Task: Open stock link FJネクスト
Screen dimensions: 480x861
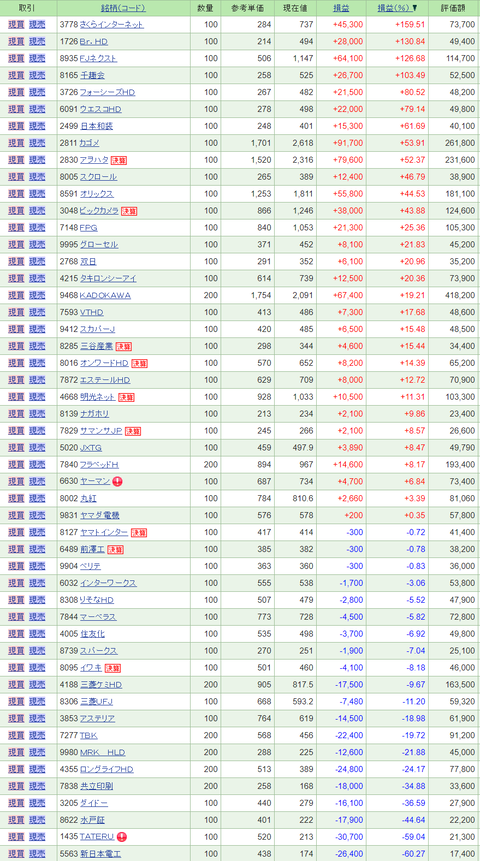Action: (x=98, y=58)
